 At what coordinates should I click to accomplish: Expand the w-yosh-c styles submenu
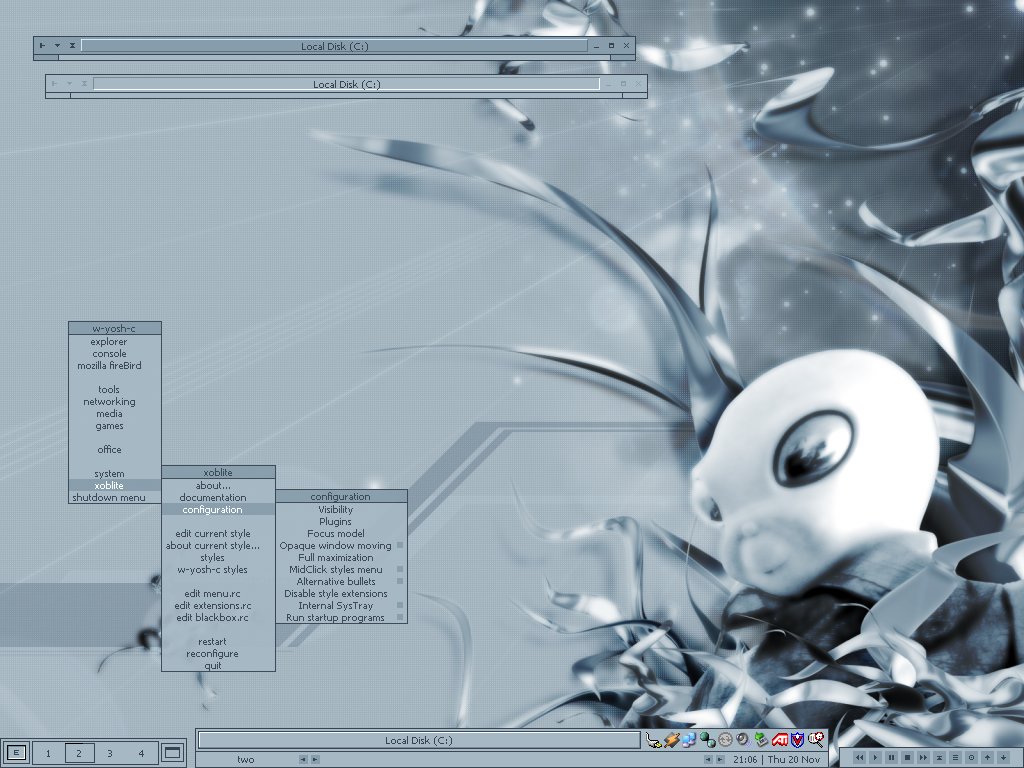click(x=218, y=569)
